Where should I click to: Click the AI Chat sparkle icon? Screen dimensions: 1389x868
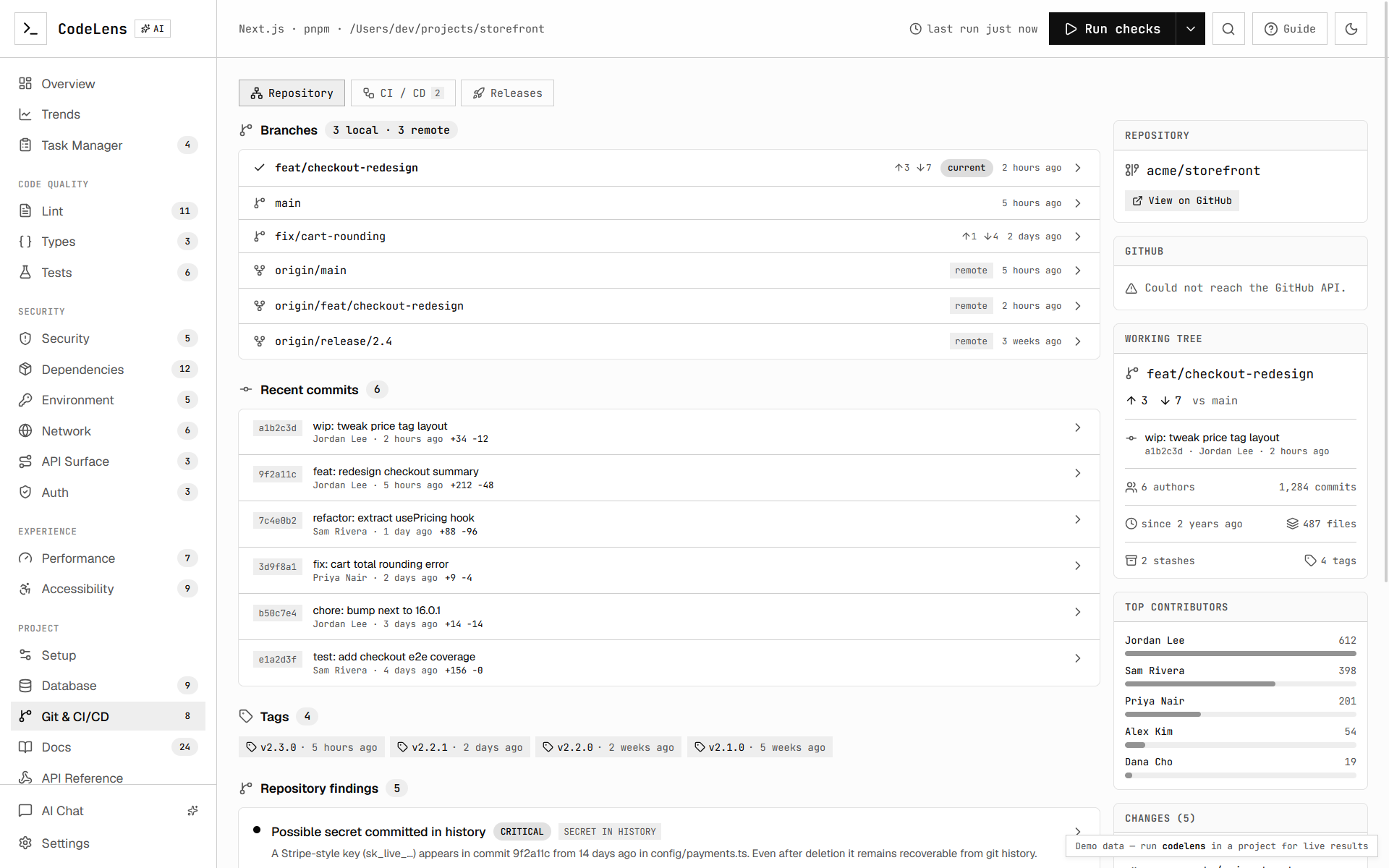tap(192, 811)
